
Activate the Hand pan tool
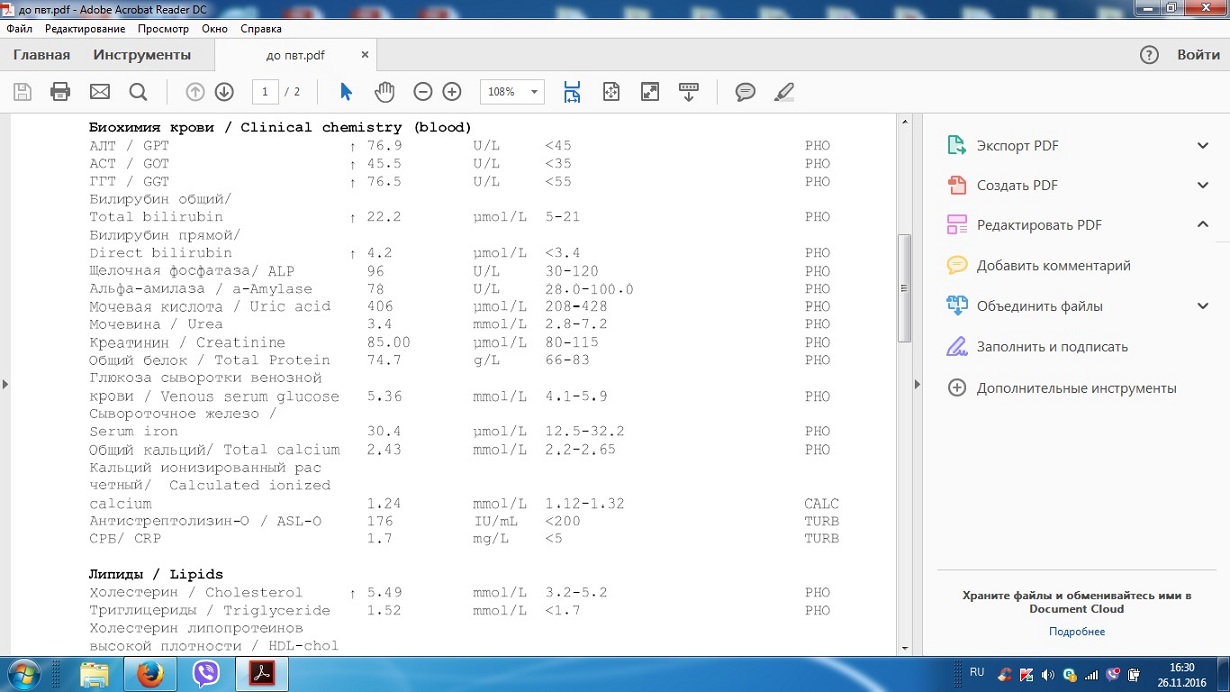(384, 92)
